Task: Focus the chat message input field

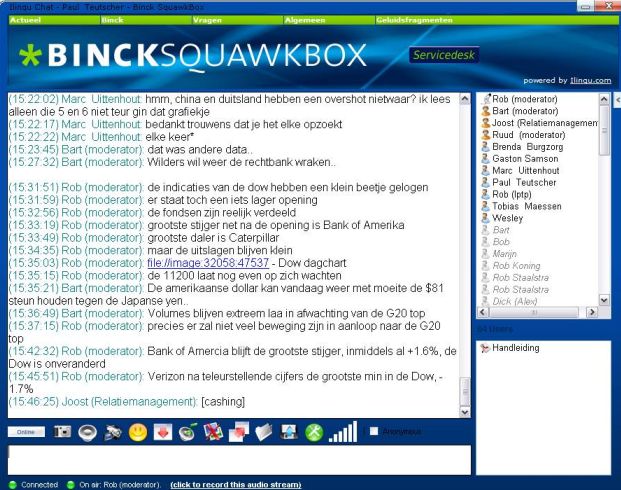Action: (239, 460)
